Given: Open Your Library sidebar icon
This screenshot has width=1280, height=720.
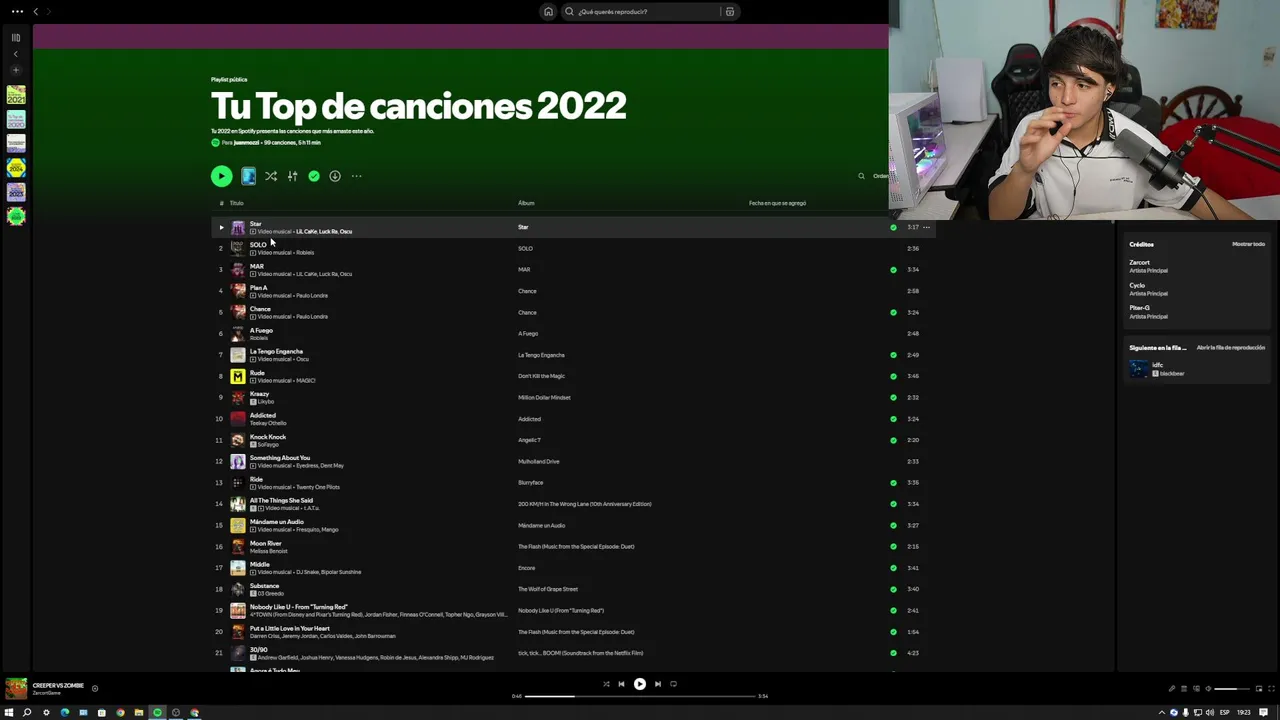Looking at the screenshot, I should [16, 37].
